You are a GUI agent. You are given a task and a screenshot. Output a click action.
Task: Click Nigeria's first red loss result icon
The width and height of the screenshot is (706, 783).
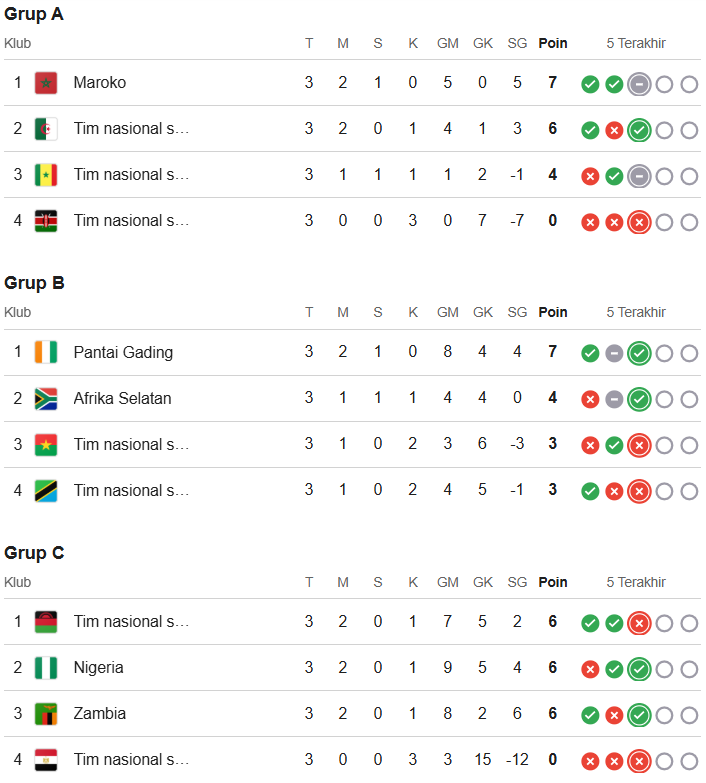590,669
